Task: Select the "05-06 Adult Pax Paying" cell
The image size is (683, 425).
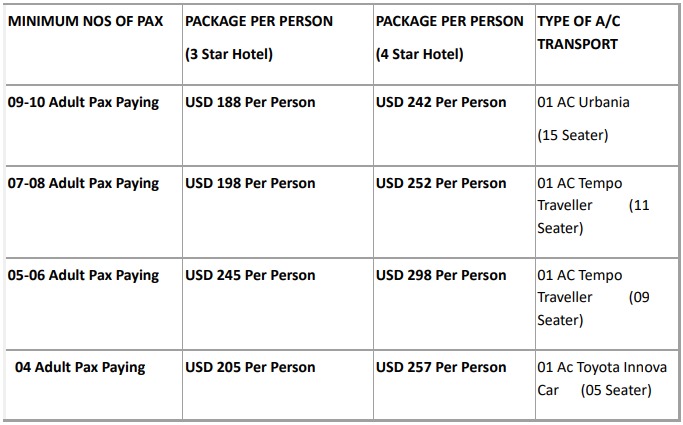Action: click(x=84, y=275)
